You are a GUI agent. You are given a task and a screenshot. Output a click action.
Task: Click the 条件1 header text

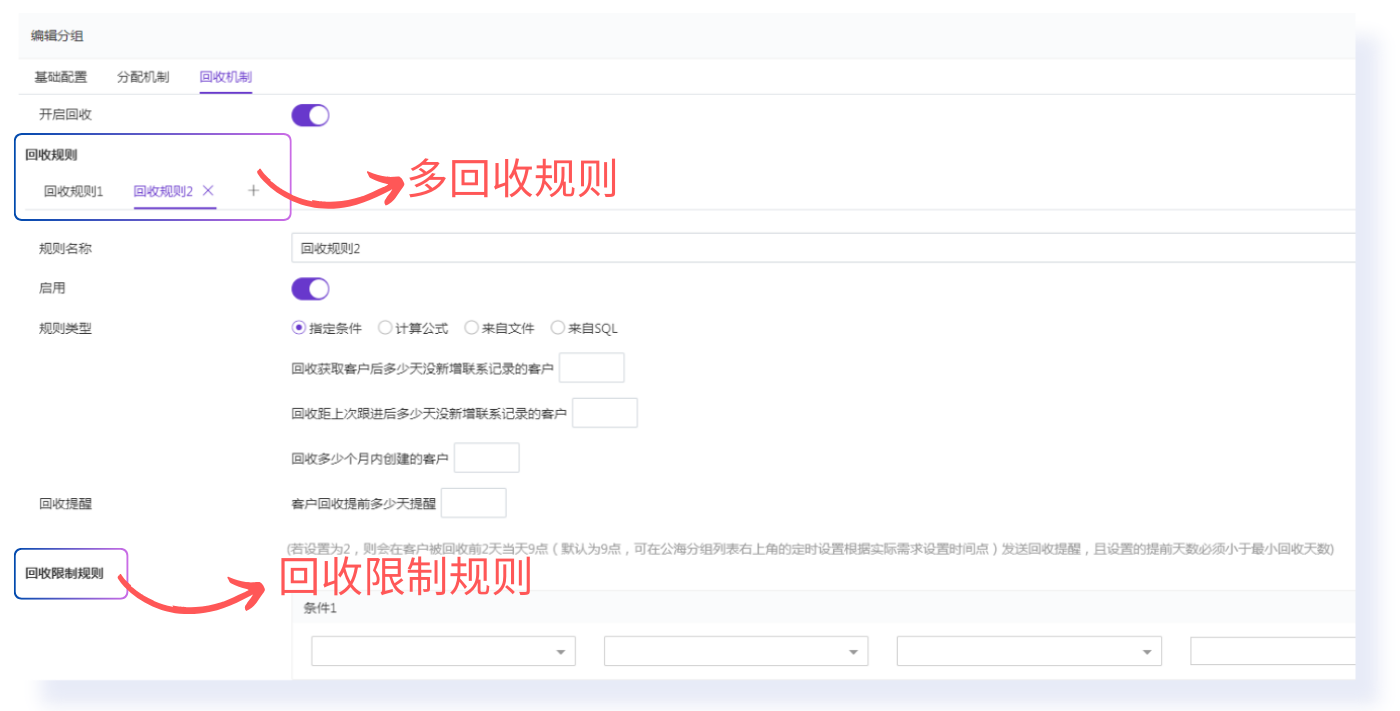coord(320,608)
